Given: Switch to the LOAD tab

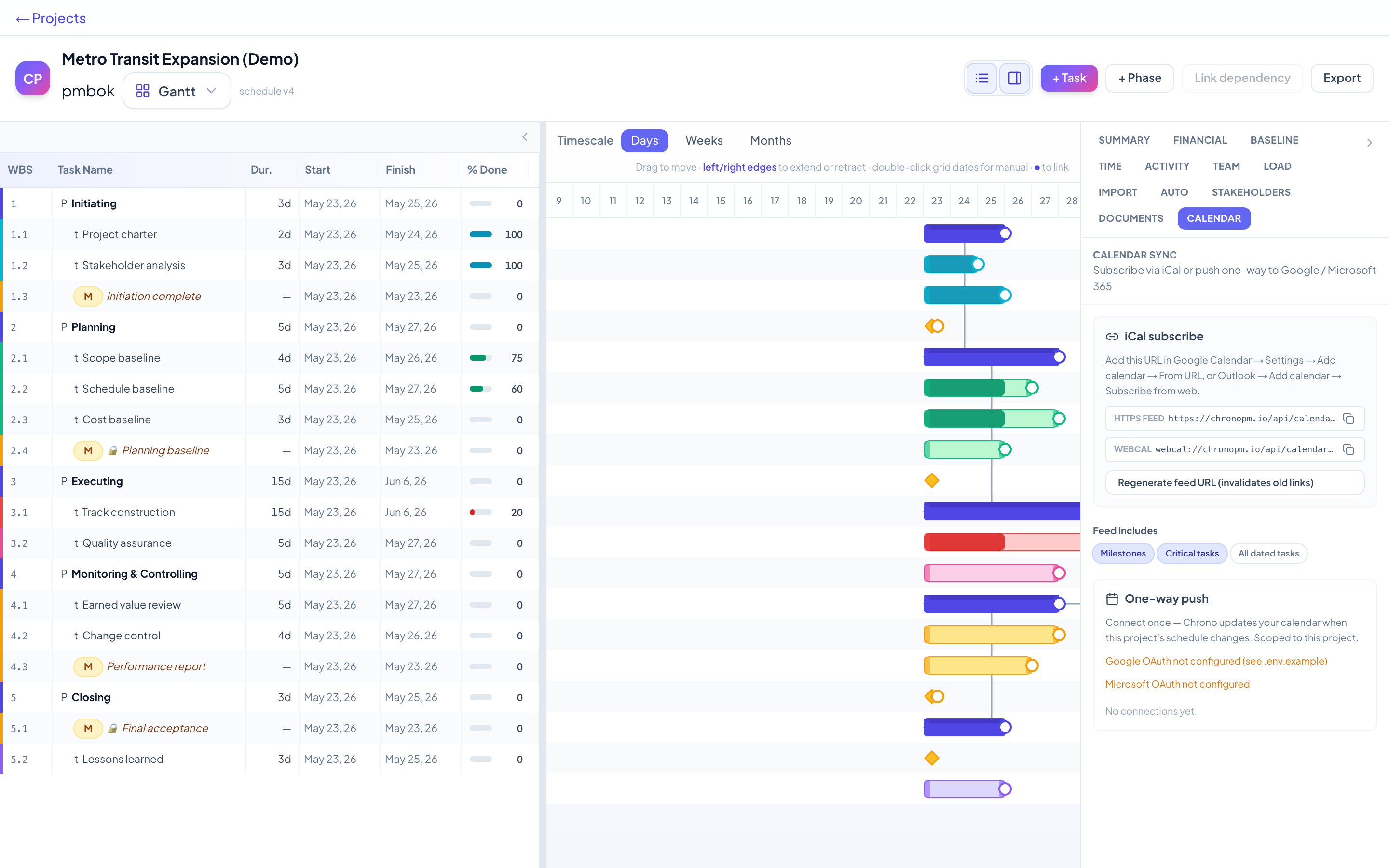Looking at the screenshot, I should [x=1277, y=166].
